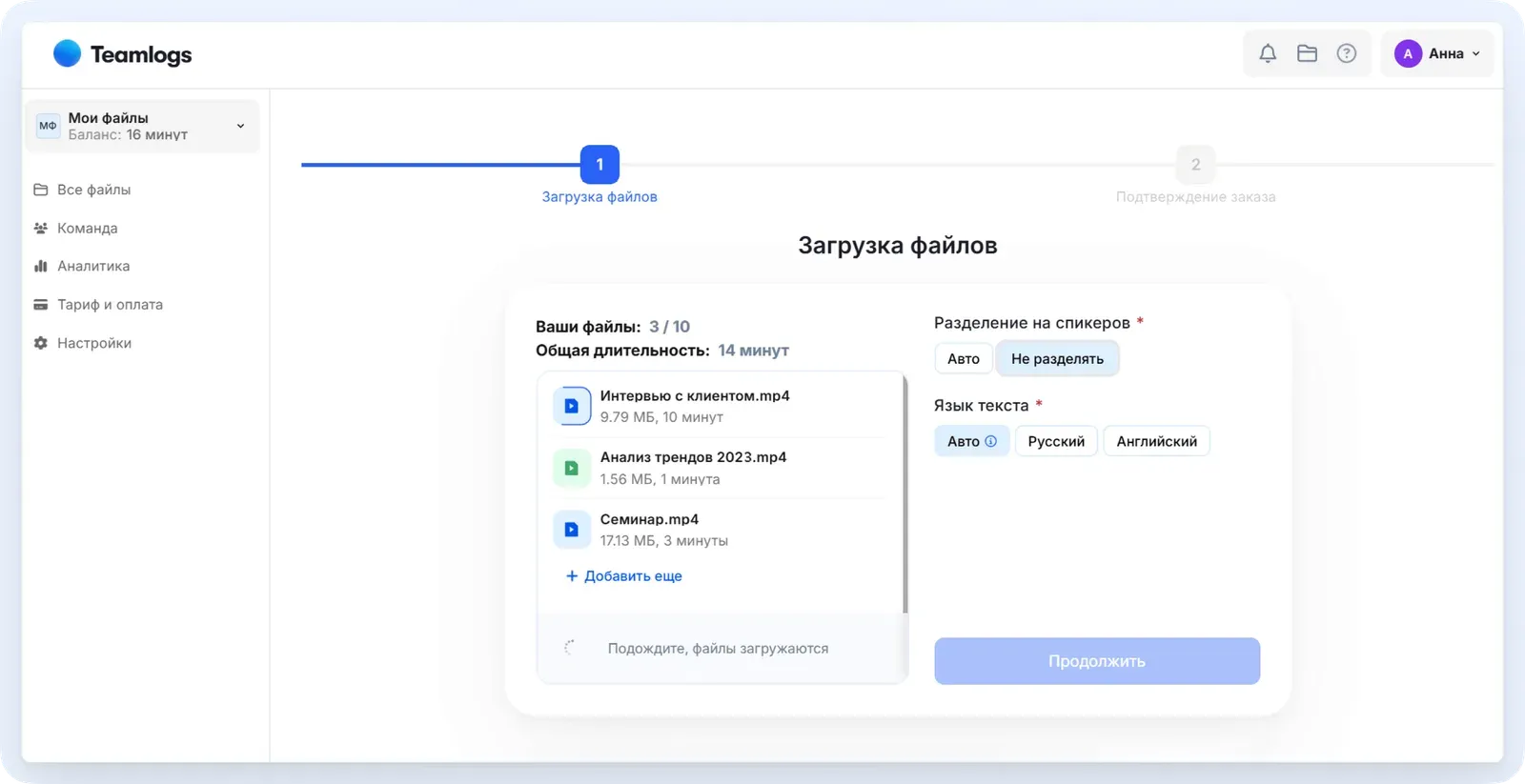Click step 2 Подтверждение заказа marker
This screenshot has width=1525, height=784.
pos(1195,165)
